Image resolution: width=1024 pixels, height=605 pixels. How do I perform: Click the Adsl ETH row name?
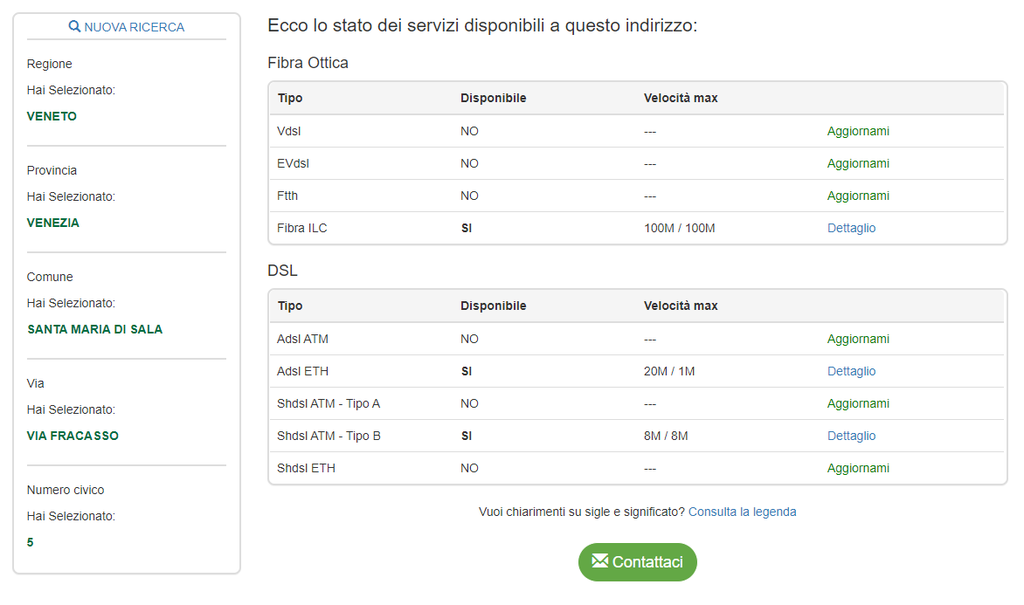(302, 371)
